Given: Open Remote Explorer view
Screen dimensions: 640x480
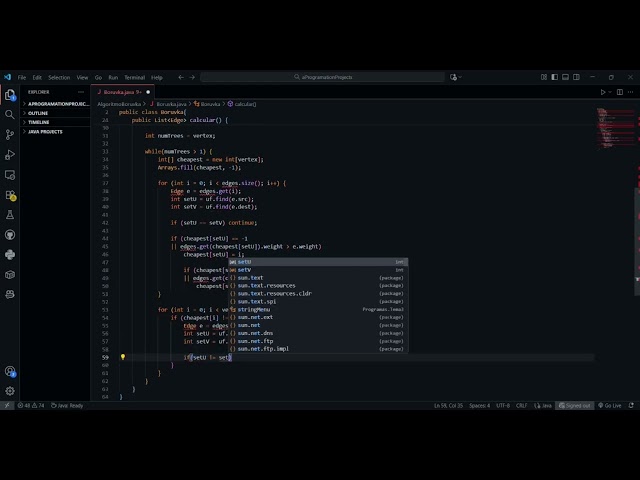Looking at the screenshot, I should point(10,175).
